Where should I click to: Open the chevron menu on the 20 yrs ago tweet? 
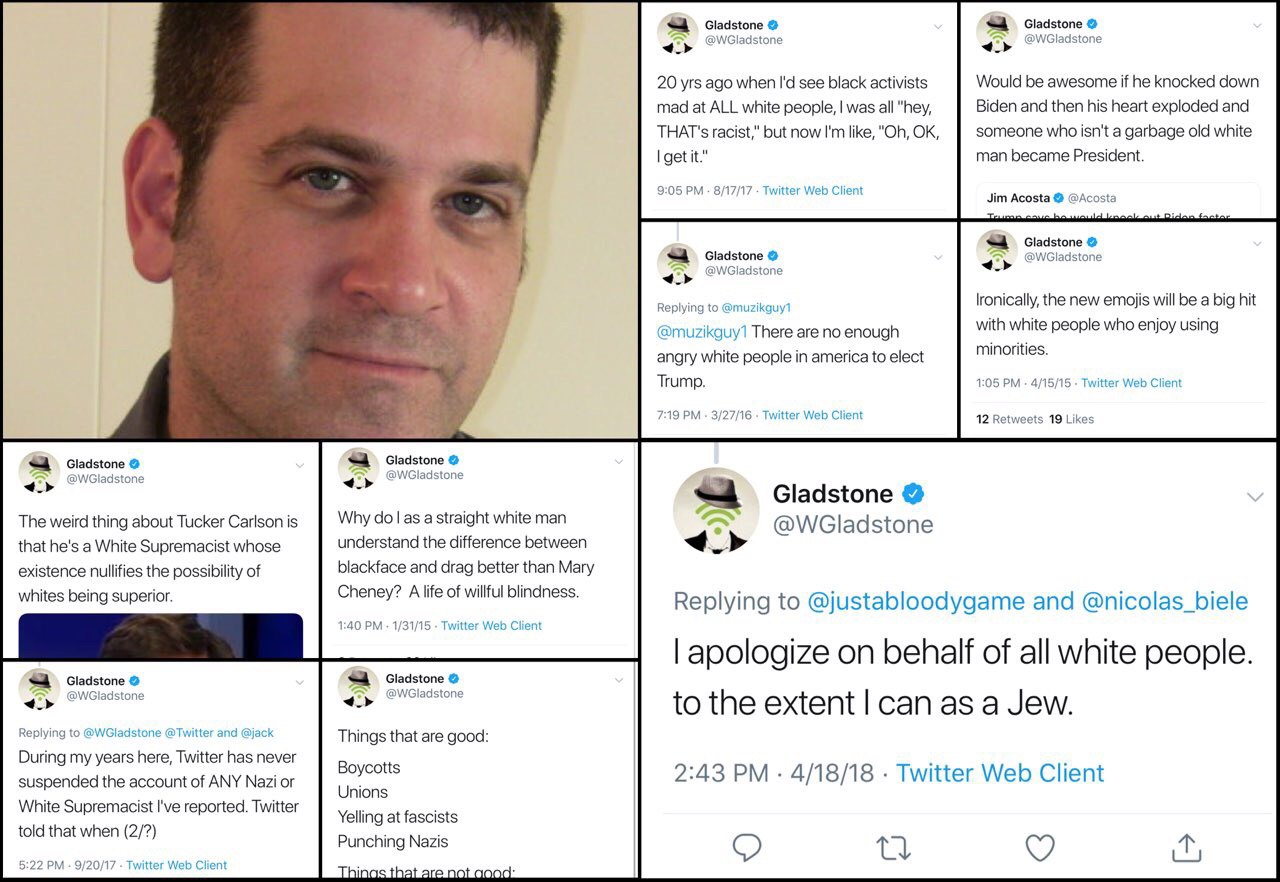(x=937, y=27)
